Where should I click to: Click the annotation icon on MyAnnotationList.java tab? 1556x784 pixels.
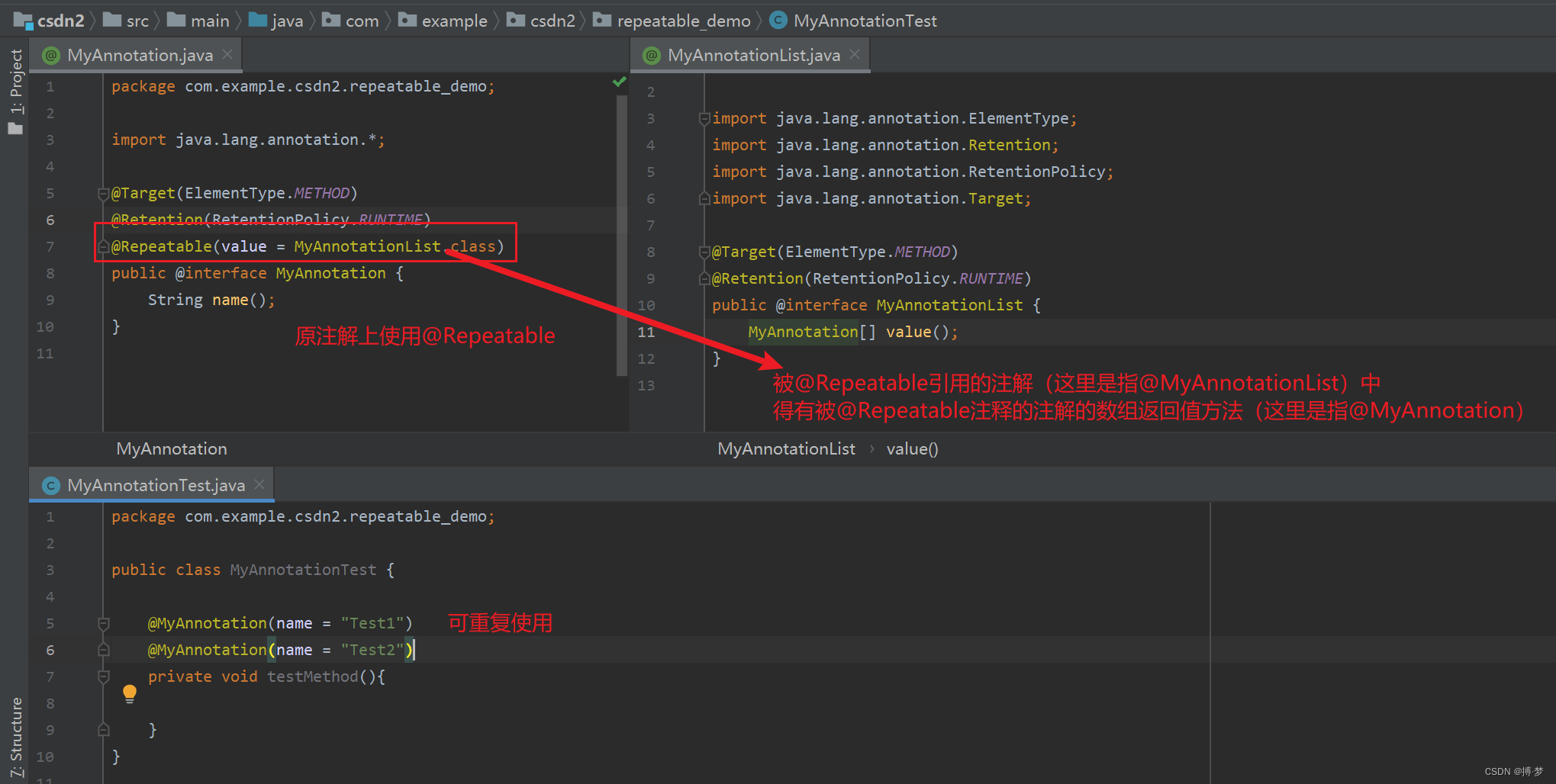(x=652, y=55)
